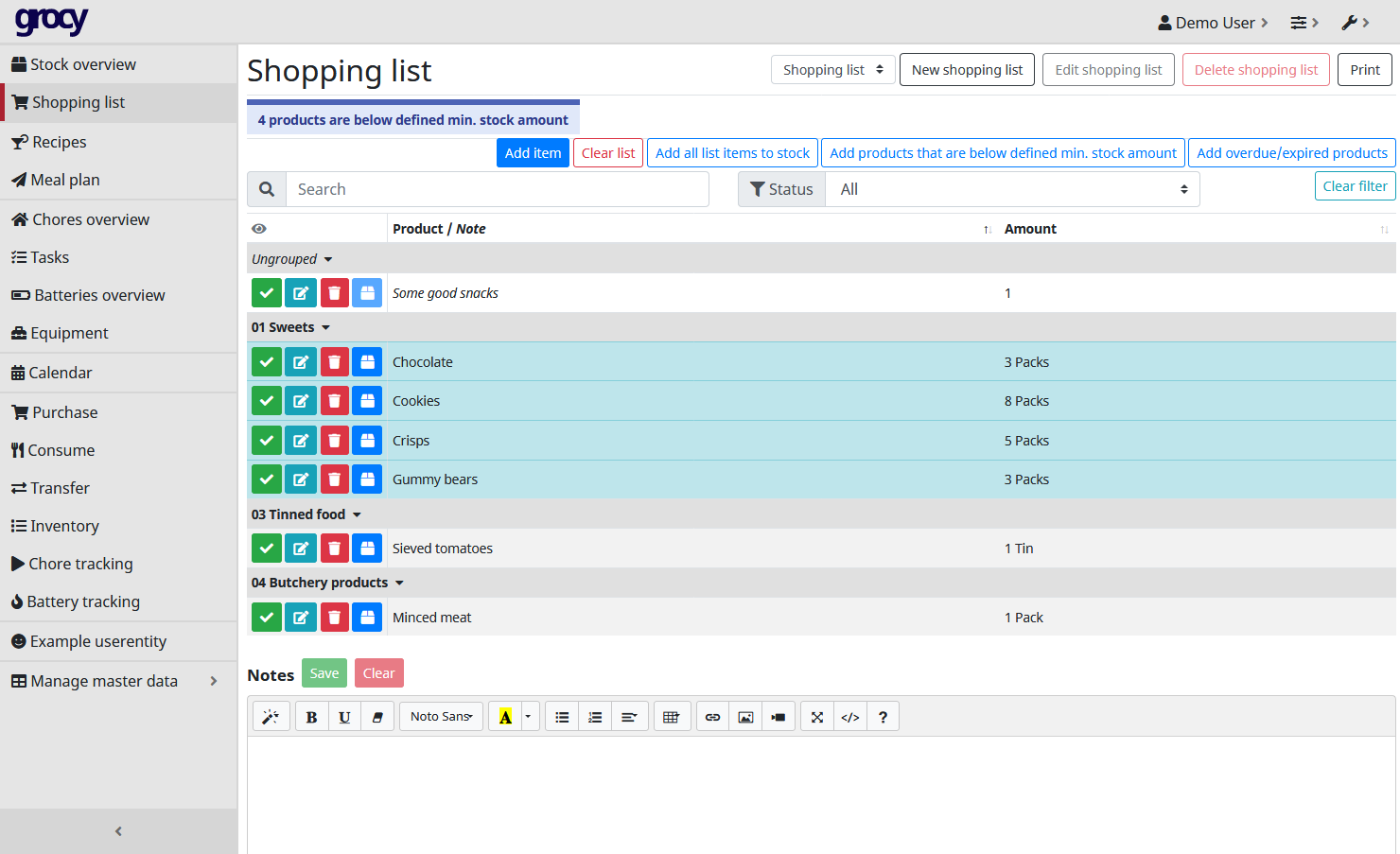Add Gummy bears to stock via box icon
Image resolution: width=1400 pixels, height=854 pixels.
[367, 479]
